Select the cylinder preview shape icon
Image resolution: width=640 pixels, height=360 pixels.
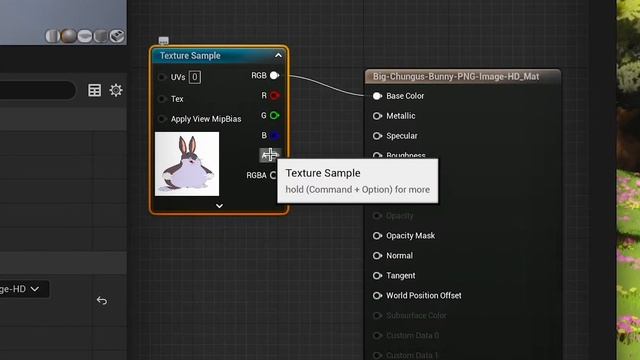click(52, 36)
